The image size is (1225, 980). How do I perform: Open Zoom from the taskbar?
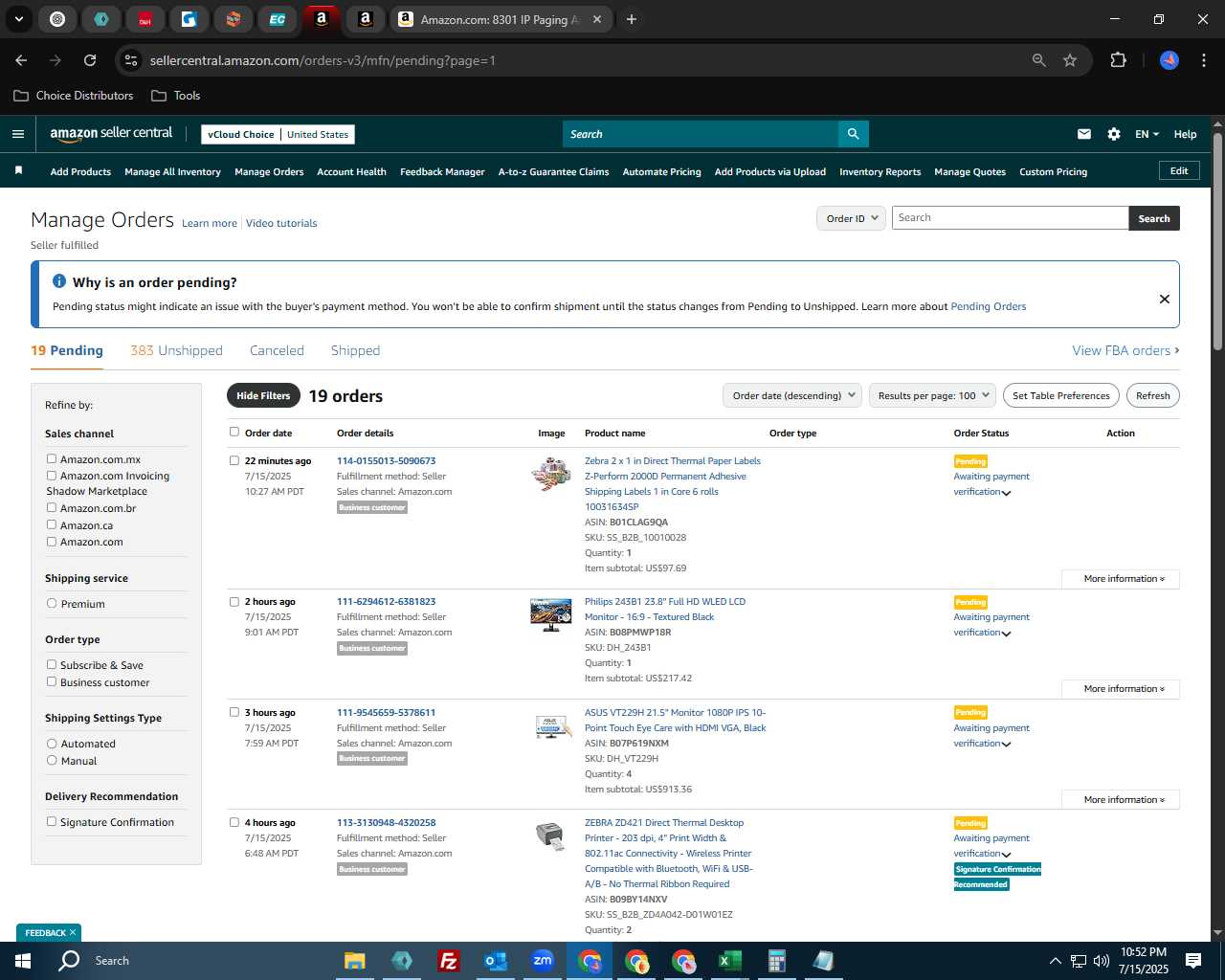pyautogui.click(x=543, y=961)
